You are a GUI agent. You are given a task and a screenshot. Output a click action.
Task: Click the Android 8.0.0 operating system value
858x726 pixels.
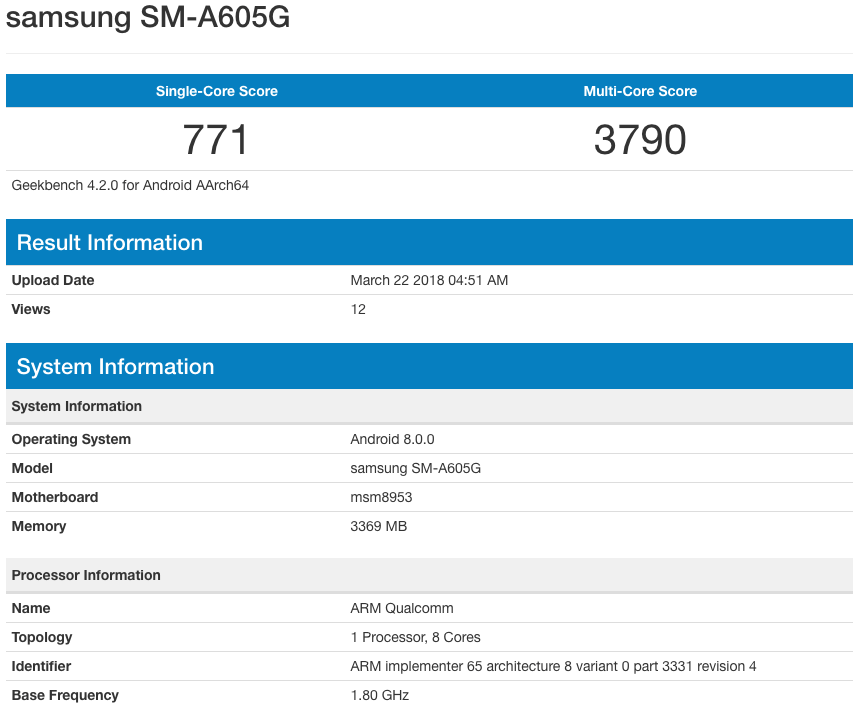(x=392, y=439)
